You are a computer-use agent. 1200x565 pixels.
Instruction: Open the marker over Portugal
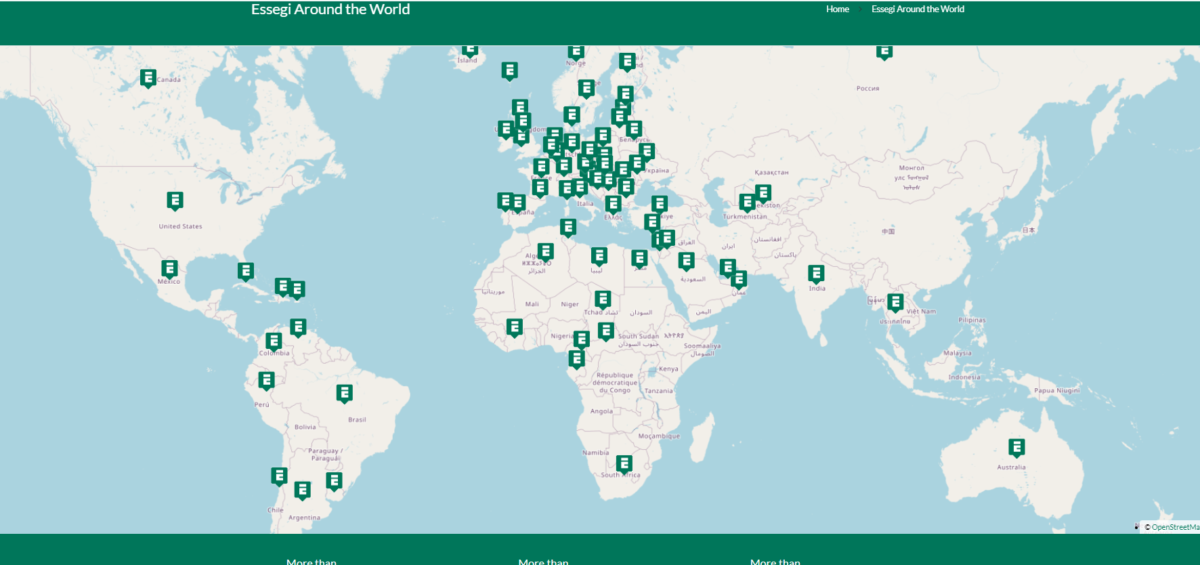[x=505, y=201]
